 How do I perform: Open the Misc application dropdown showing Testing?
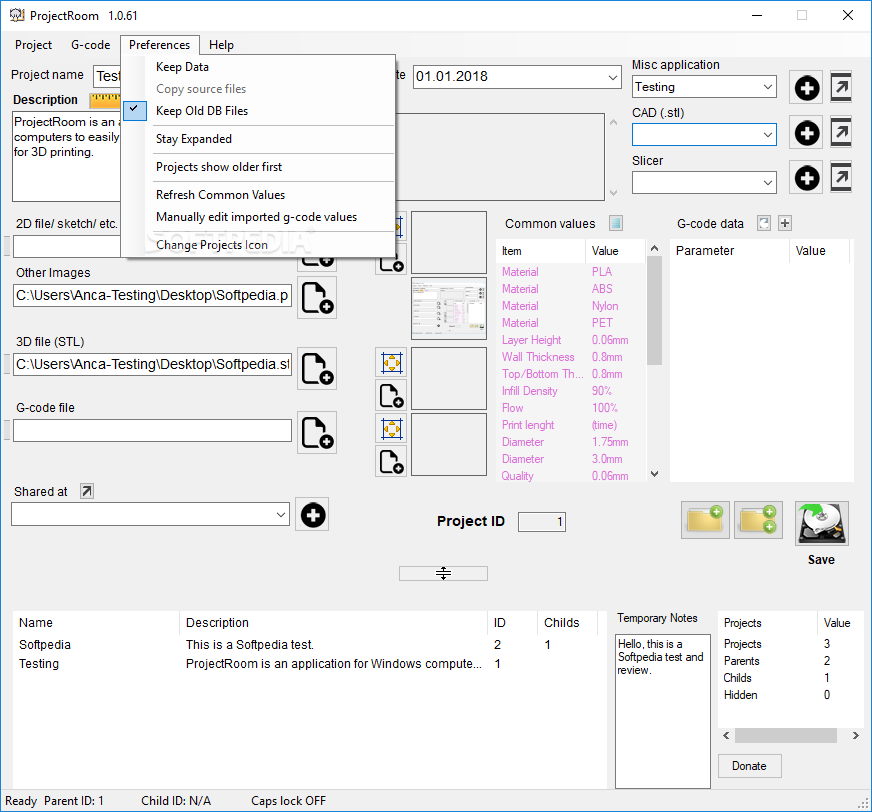[767, 87]
